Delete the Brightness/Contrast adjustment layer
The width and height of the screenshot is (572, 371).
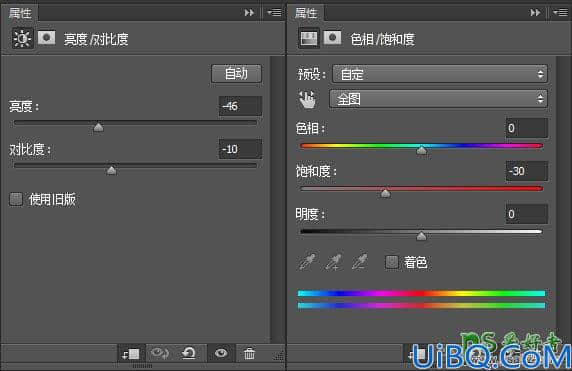click(x=250, y=353)
